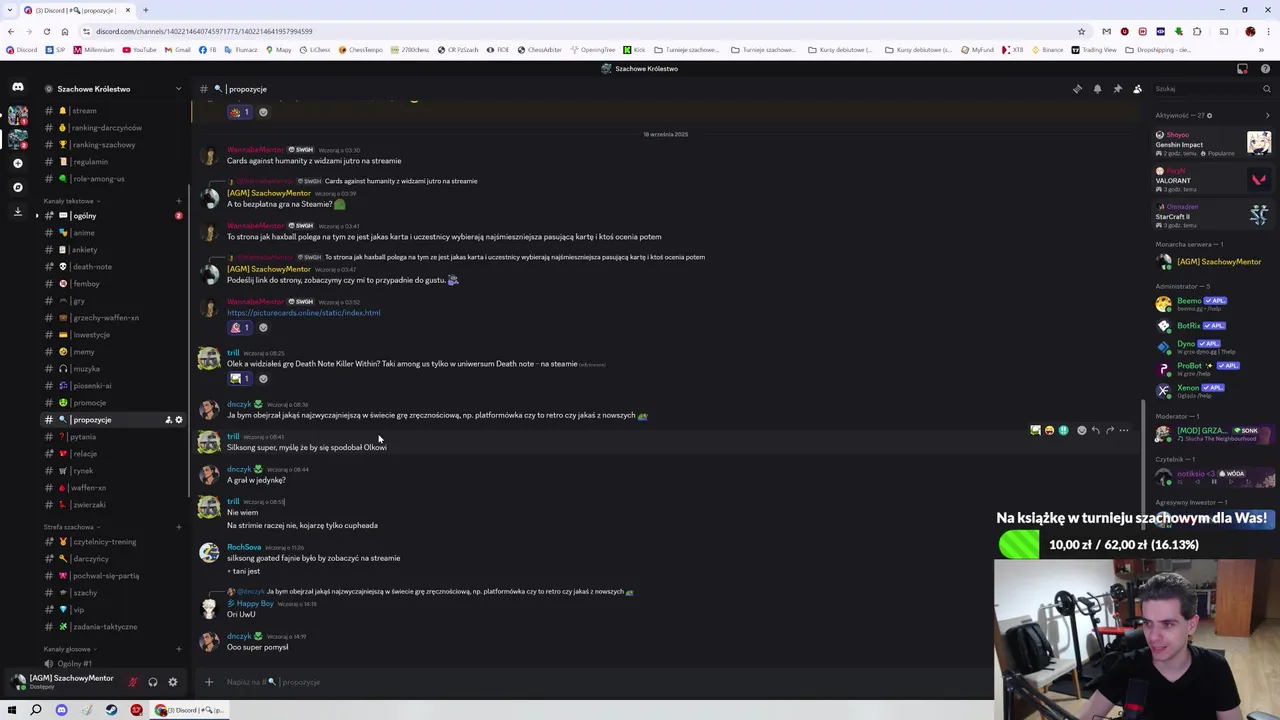Open a new browser tab
This screenshot has height=720, width=1280.
[x=145, y=10]
